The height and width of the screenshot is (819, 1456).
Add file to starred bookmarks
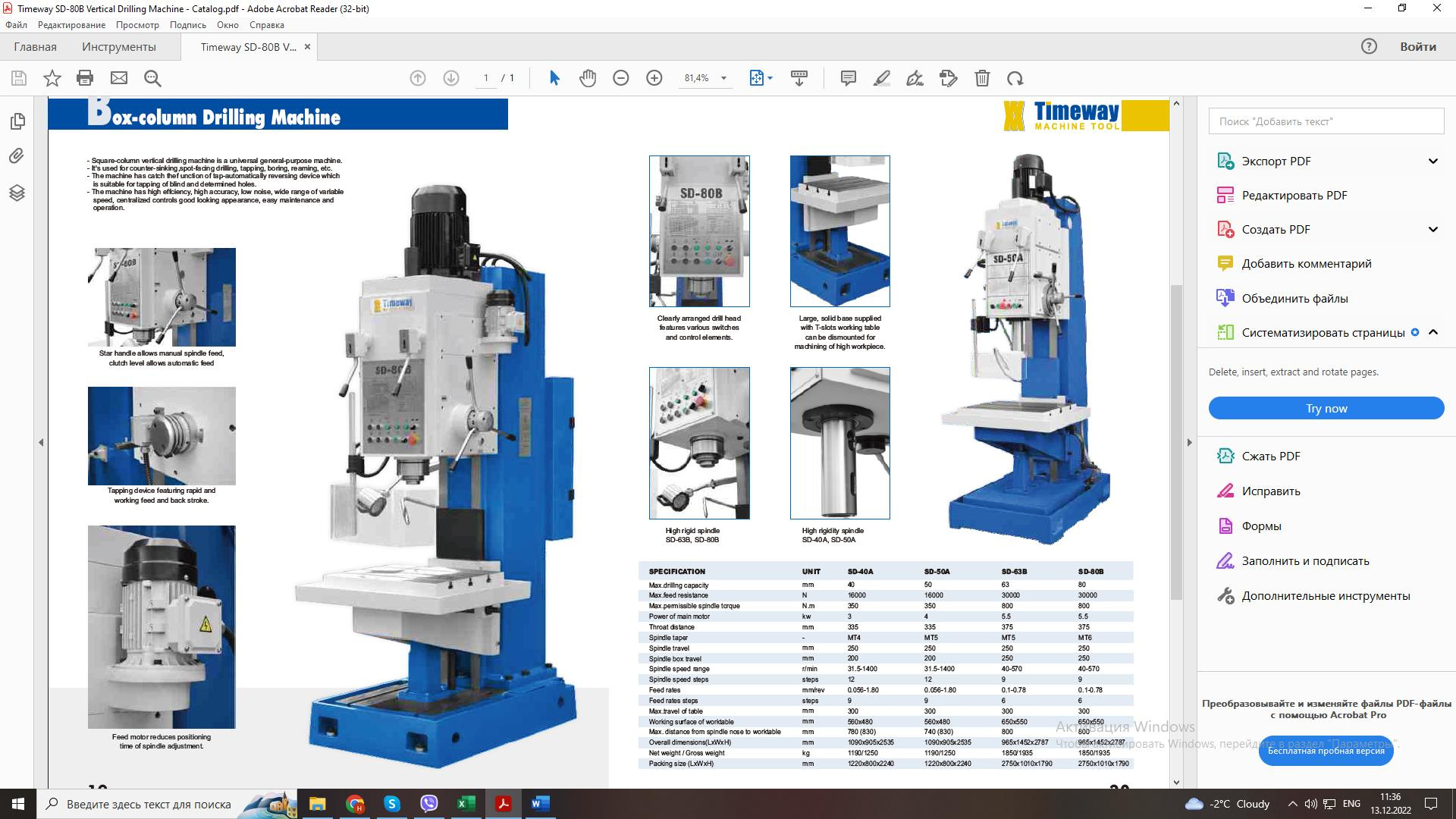(52, 78)
